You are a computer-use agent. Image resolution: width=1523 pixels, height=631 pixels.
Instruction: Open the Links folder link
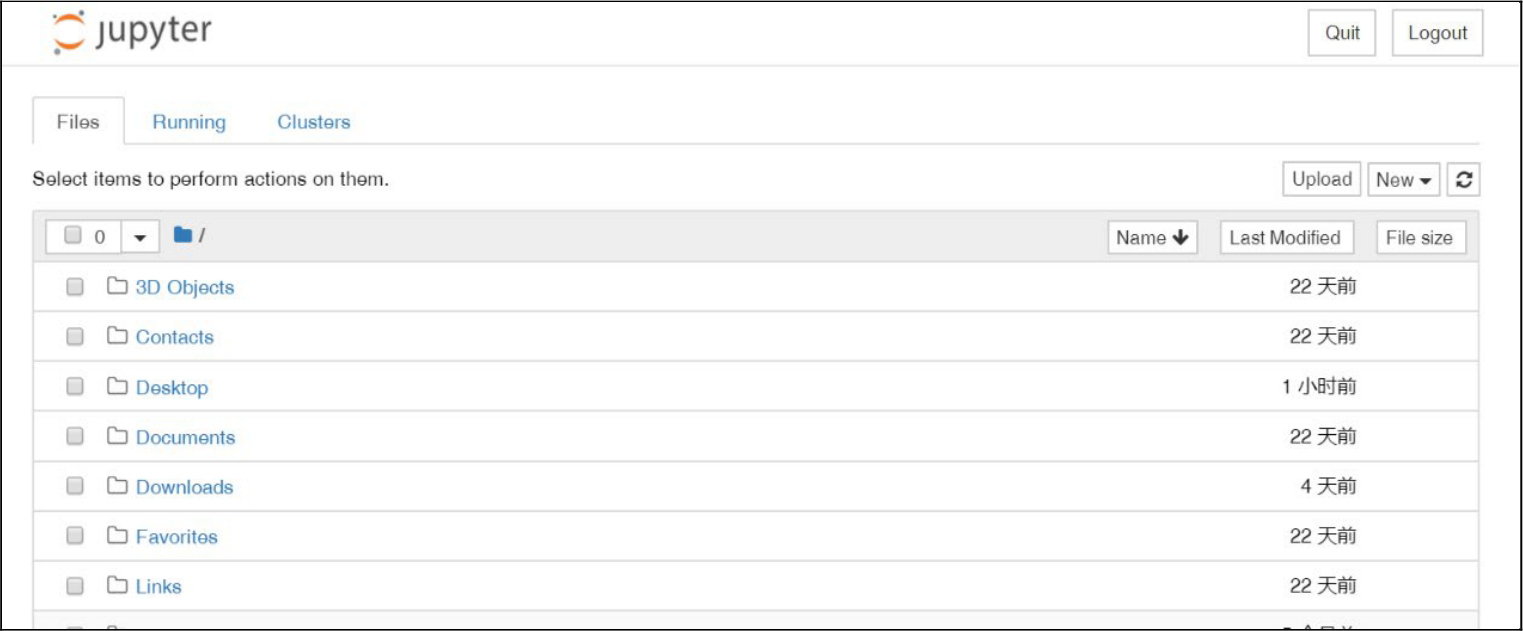[x=159, y=586]
